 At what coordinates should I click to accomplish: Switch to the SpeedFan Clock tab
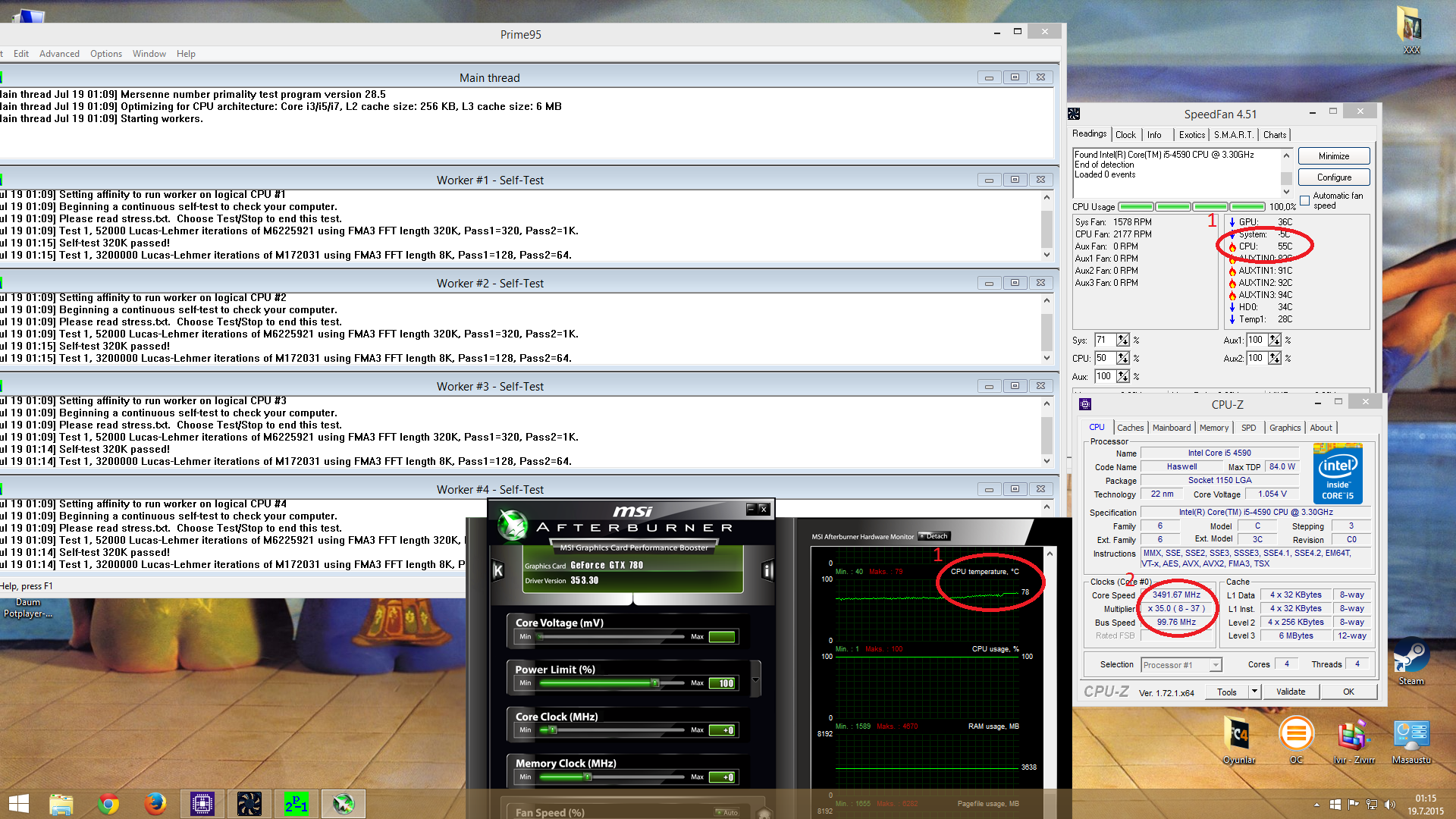[x=1125, y=135]
